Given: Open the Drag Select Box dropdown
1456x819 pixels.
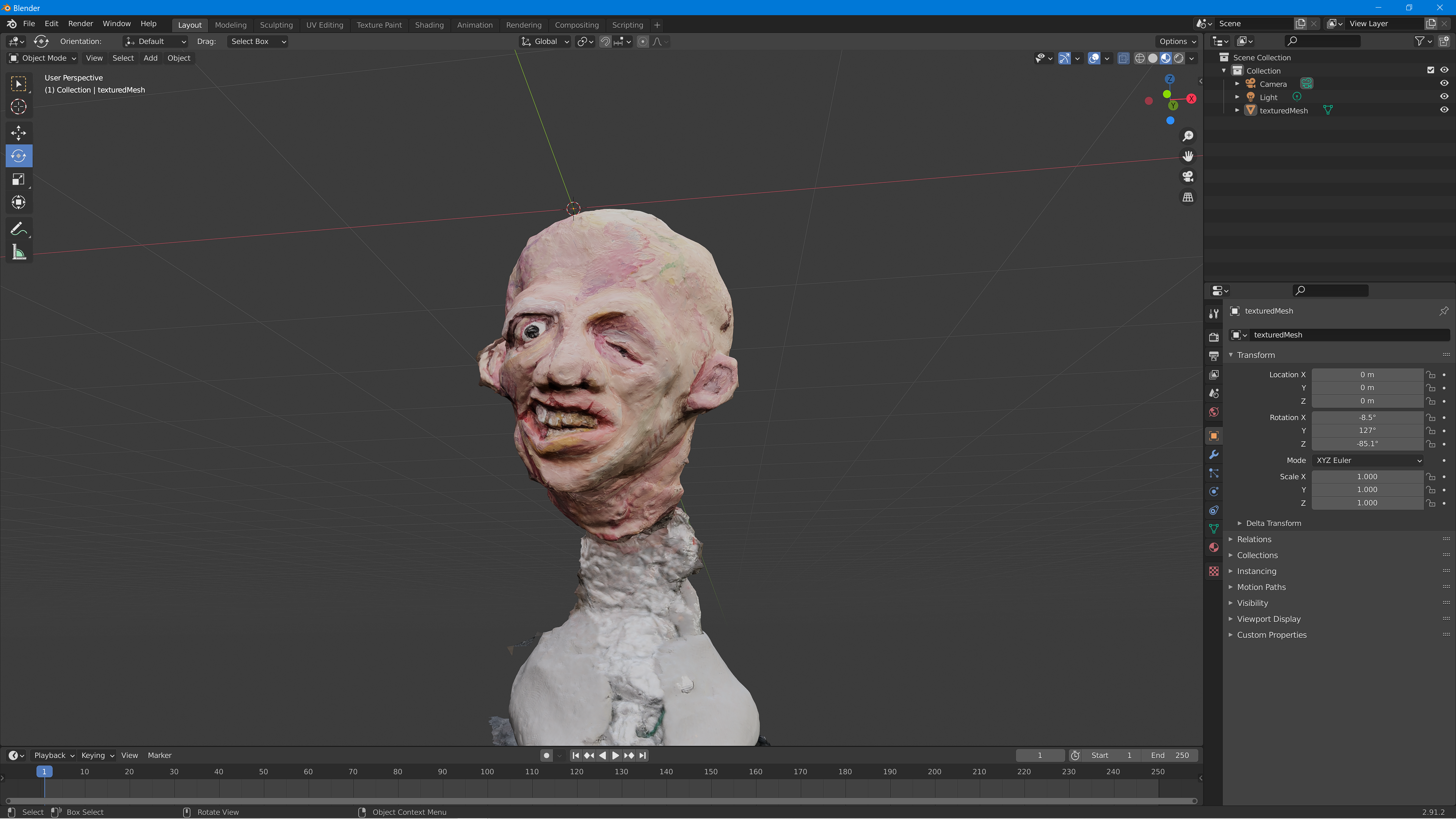Looking at the screenshot, I should pyautogui.click(x=258, y=41).
